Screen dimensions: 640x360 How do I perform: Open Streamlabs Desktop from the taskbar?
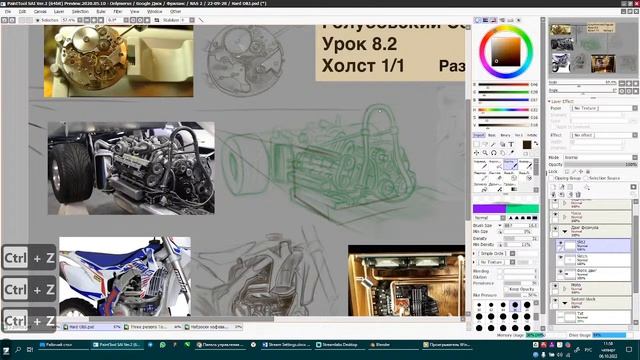pyautogui.click(x=339, y=345)
